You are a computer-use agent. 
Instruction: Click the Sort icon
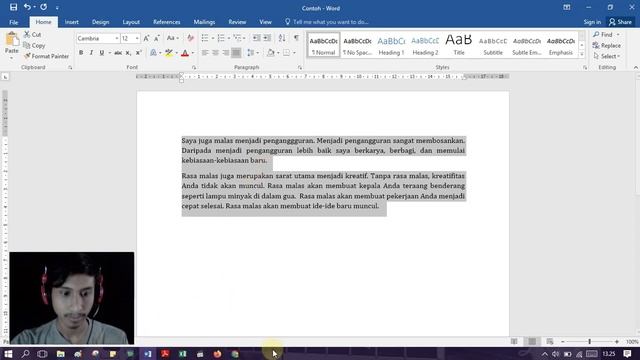(x=282, y=38)
